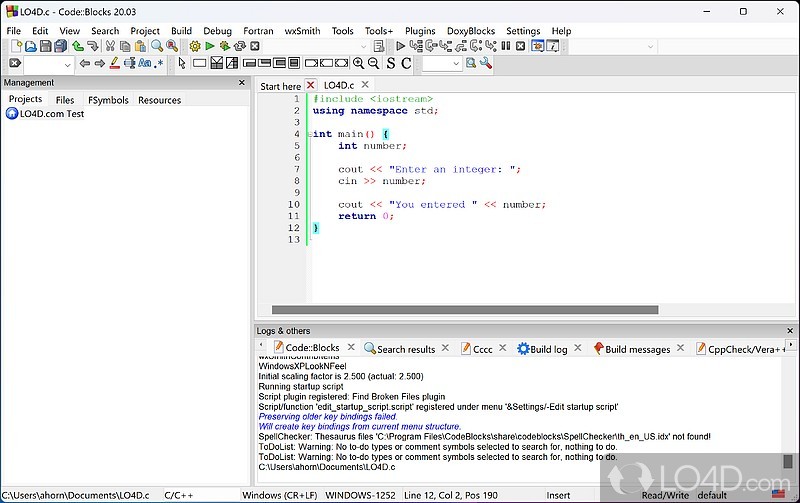The image size is (800, 503).
Task: Copy selection with toolbar icon
Action: coord(124,46)
